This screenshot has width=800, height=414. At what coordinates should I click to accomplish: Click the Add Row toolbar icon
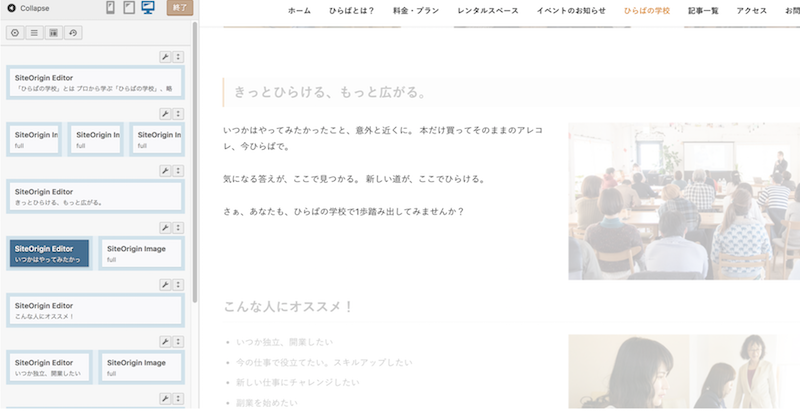pos(34,33)
